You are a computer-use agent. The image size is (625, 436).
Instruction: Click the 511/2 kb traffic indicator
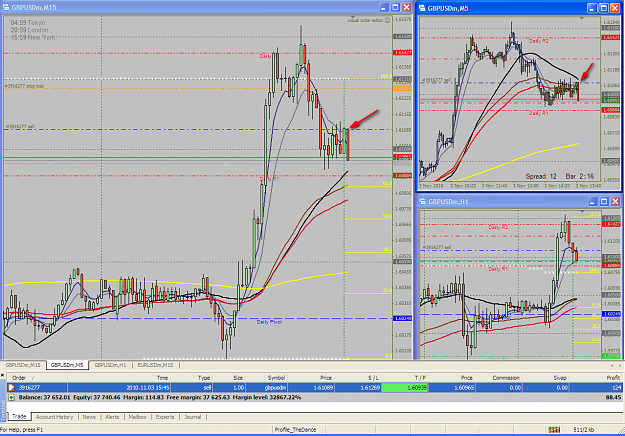tap(584, 430)
